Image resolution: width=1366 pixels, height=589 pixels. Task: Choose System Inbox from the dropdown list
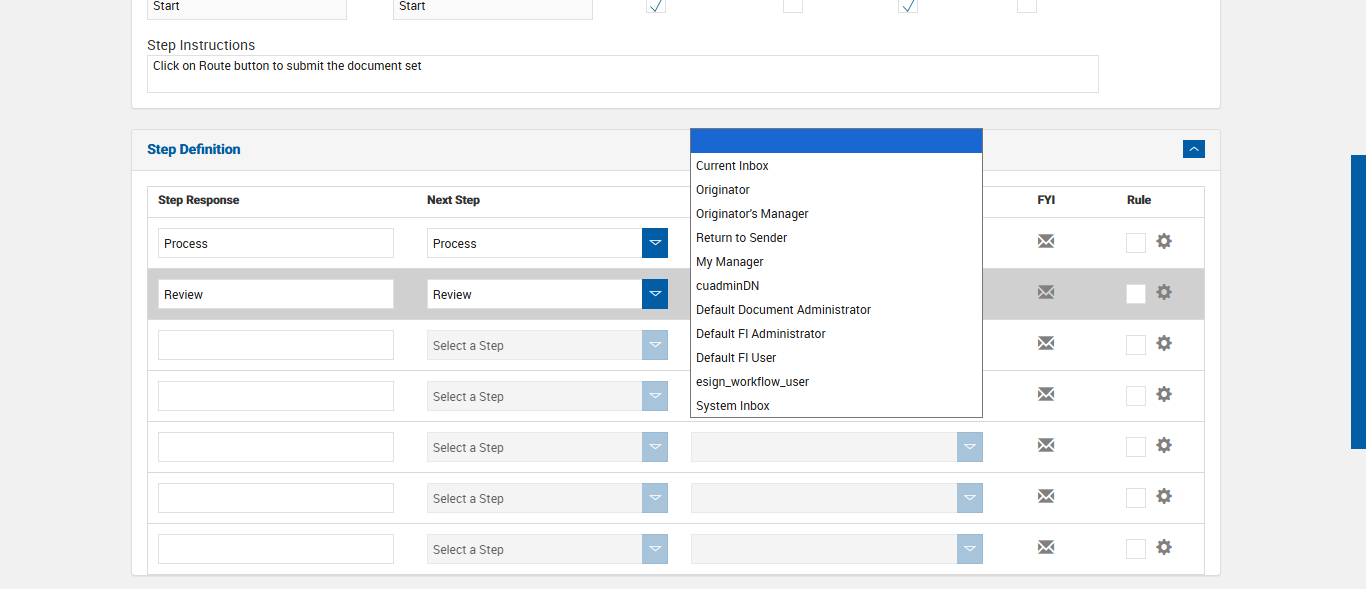(x=733, y=406)
